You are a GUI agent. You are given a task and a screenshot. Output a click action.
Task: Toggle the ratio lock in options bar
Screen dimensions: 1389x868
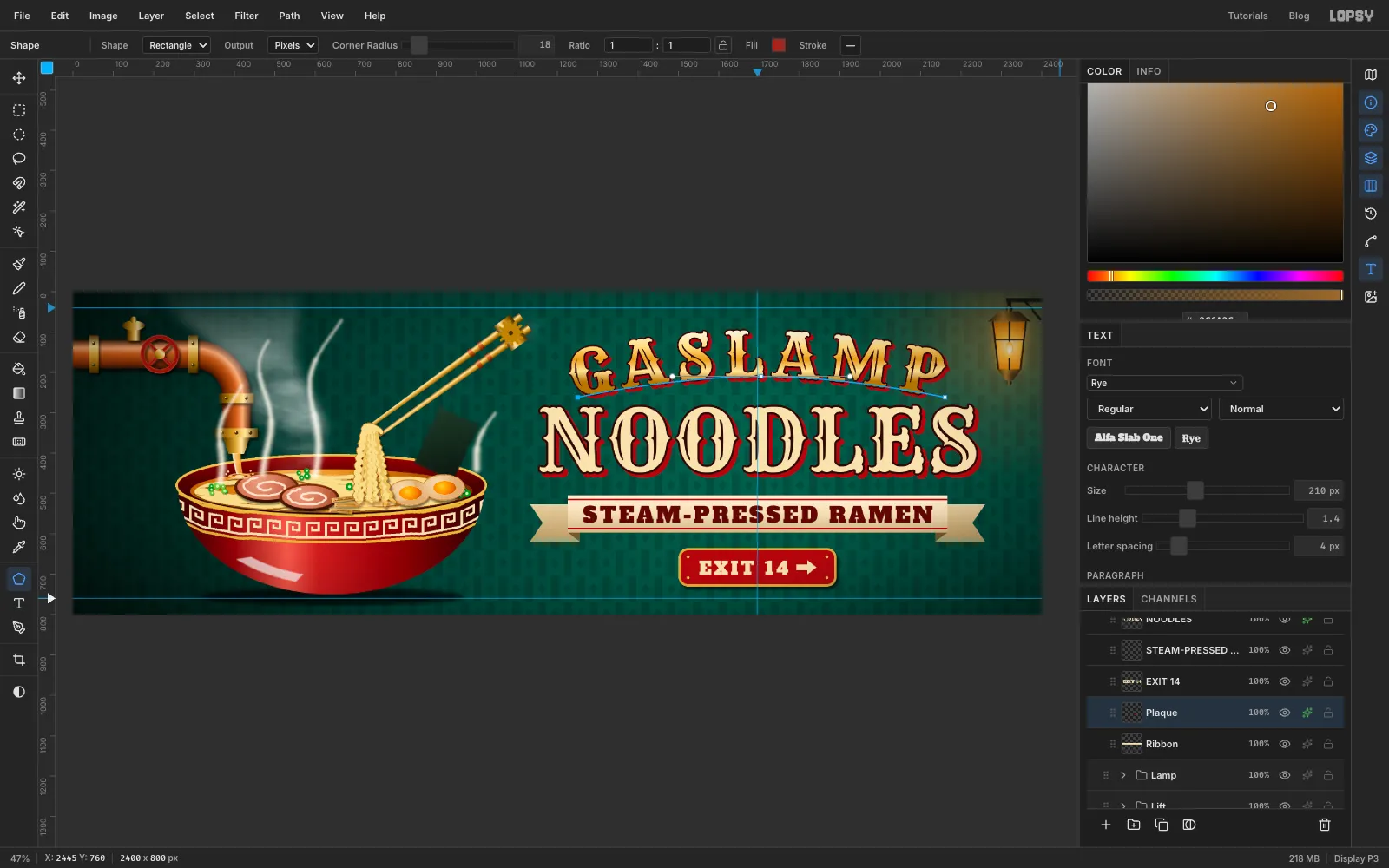(x=723, y=45)
